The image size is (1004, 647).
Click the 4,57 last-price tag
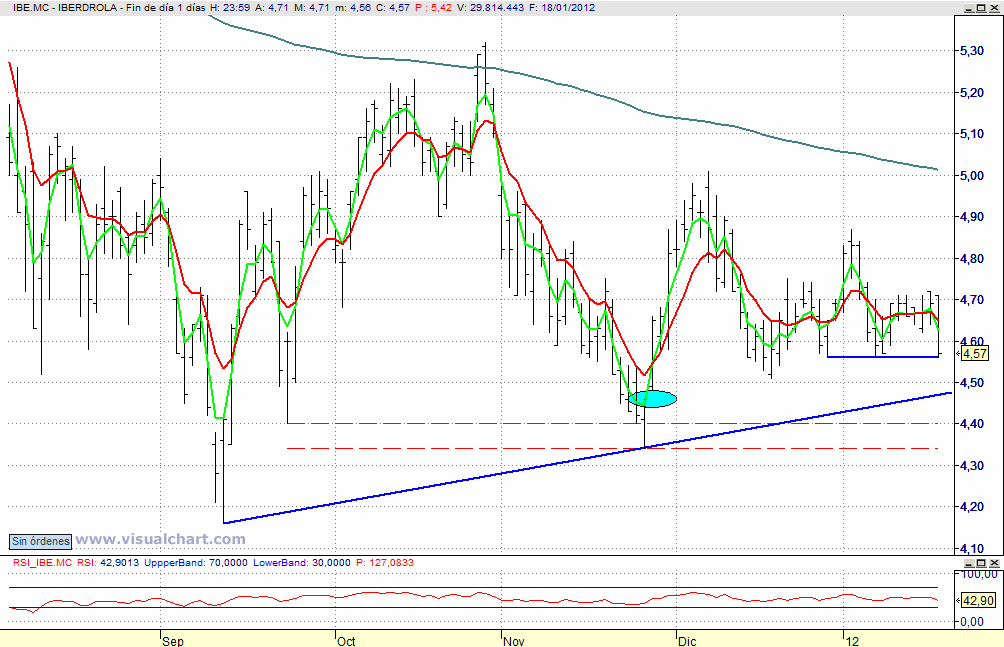(975, 354)
